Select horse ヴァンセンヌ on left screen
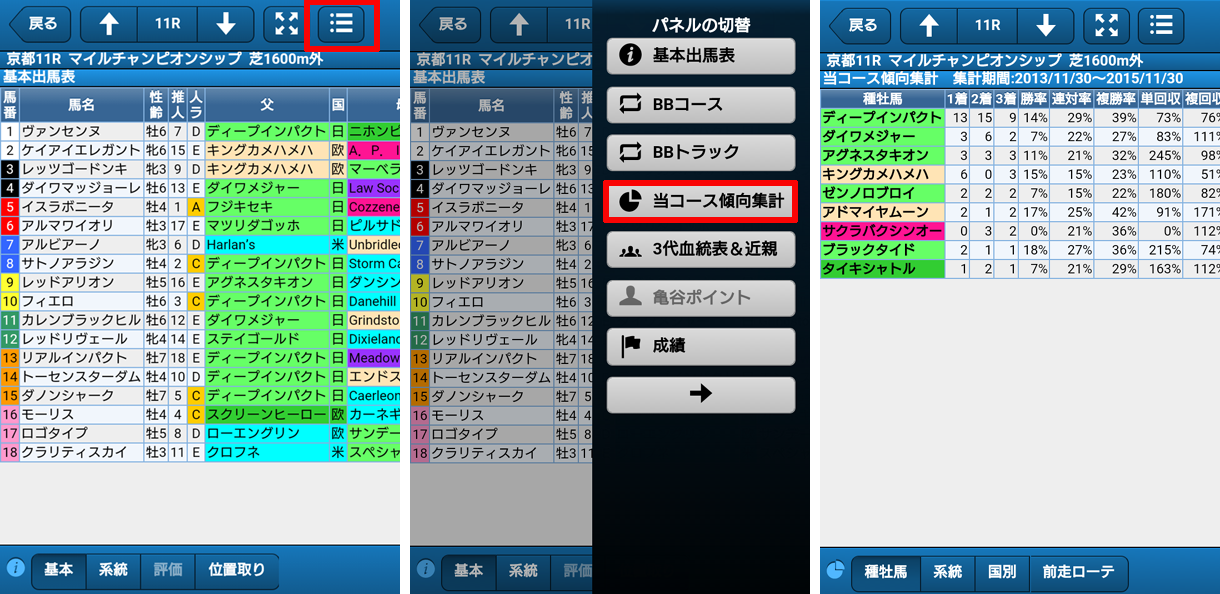Screen dimensions: 1220x594 coord(82,131)
